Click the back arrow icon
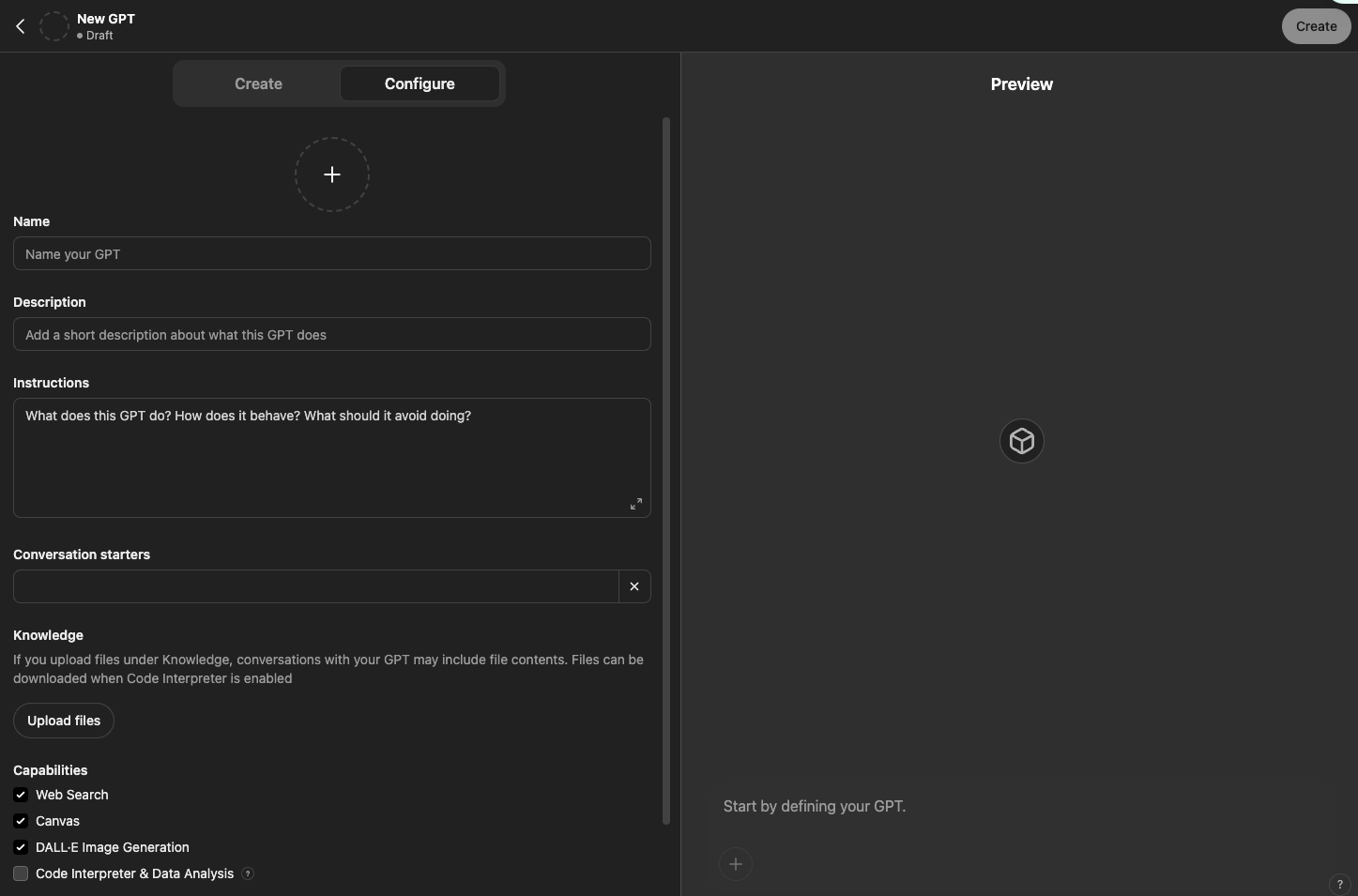This screenshot has width=1358, height=896. click(x=21, y=26)
